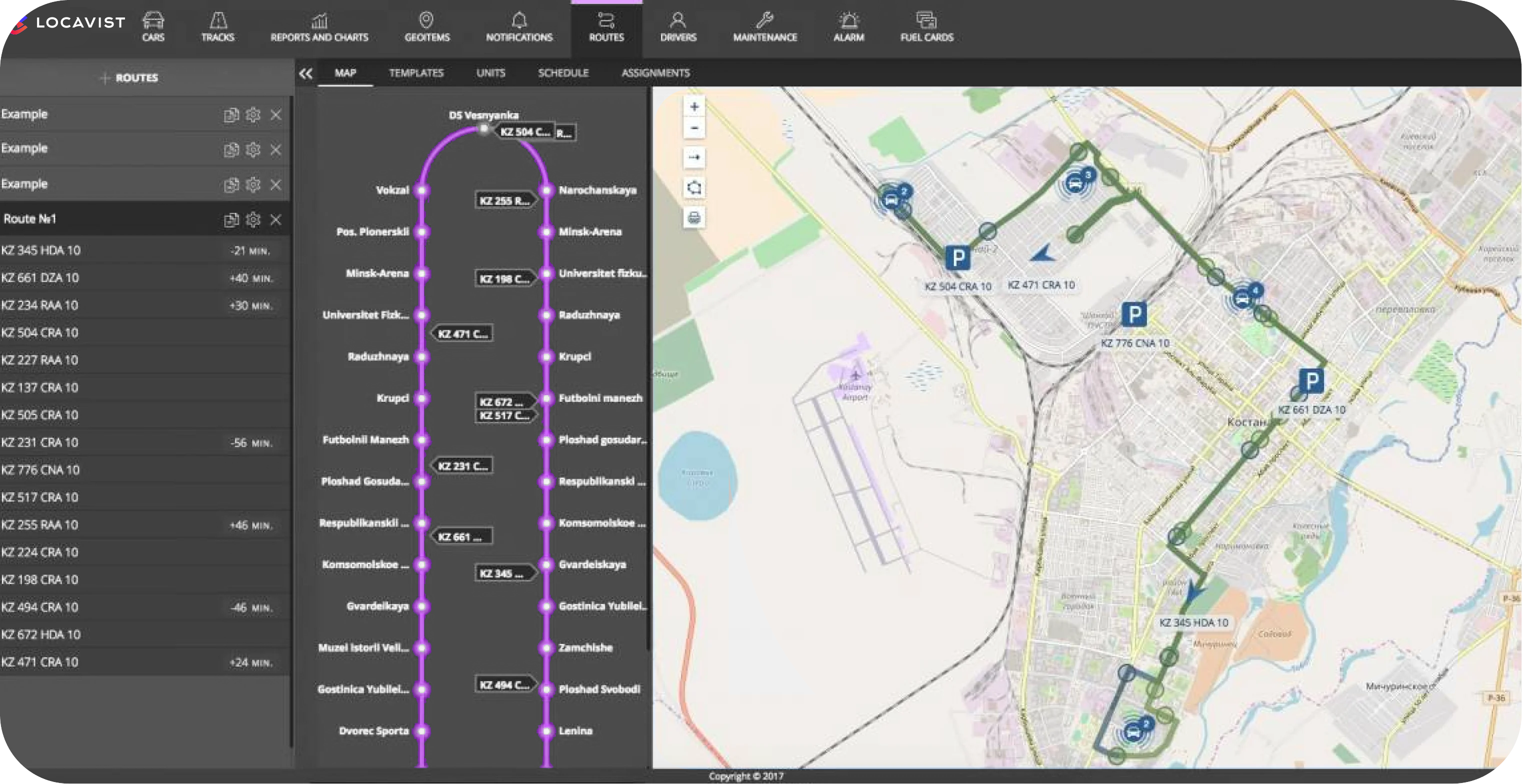Image resolution: width=1522 pixels, height=784 pixels.
Task: Click the Vokzal stop on the route line
Action: tap(422, 190)
